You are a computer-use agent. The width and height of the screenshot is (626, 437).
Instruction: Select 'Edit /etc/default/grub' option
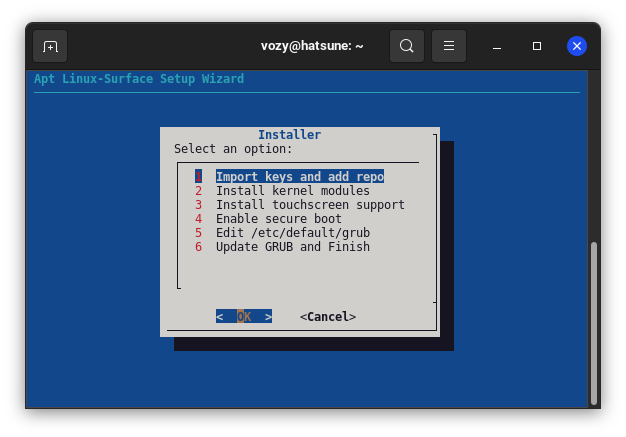(x=293, y=233)
